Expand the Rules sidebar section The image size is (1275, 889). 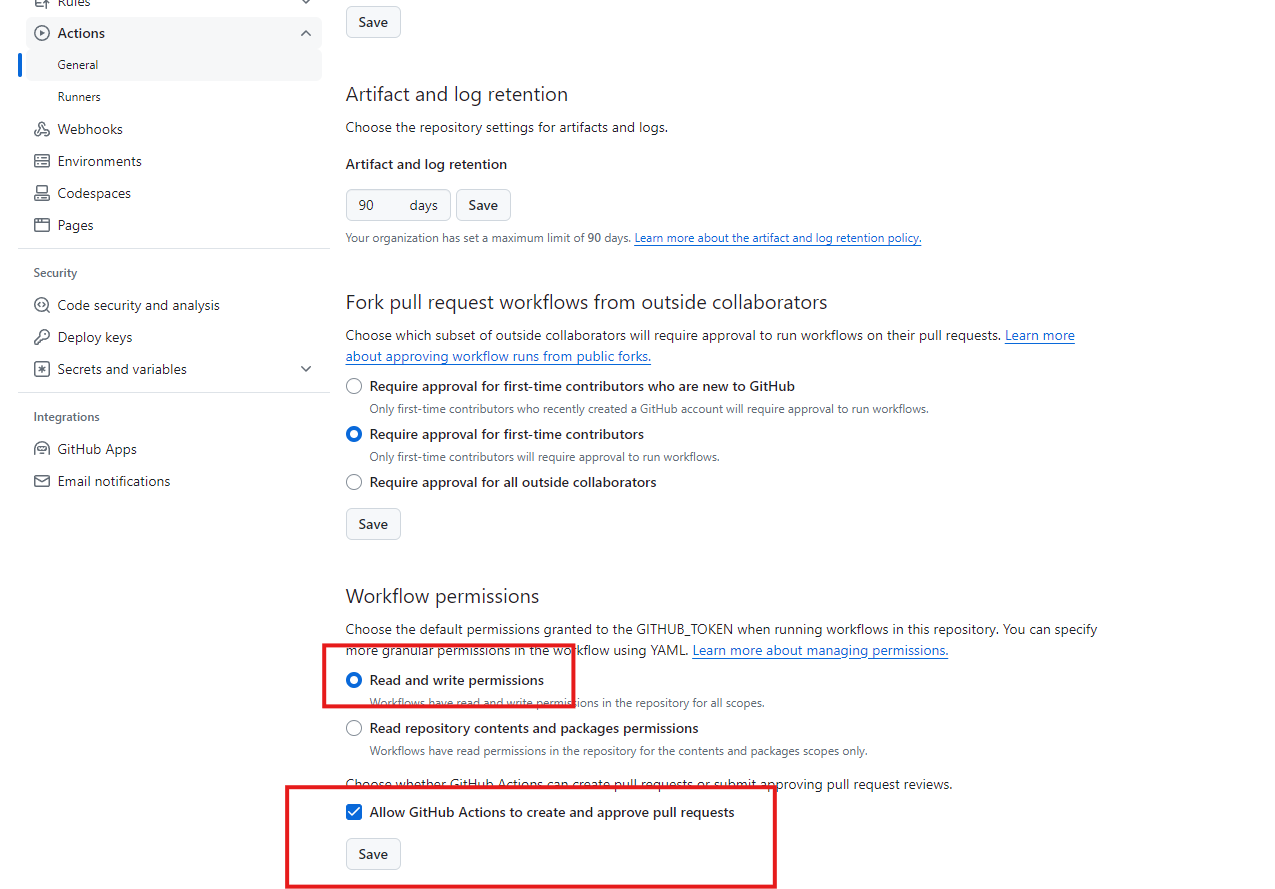(x=305, y=3)
